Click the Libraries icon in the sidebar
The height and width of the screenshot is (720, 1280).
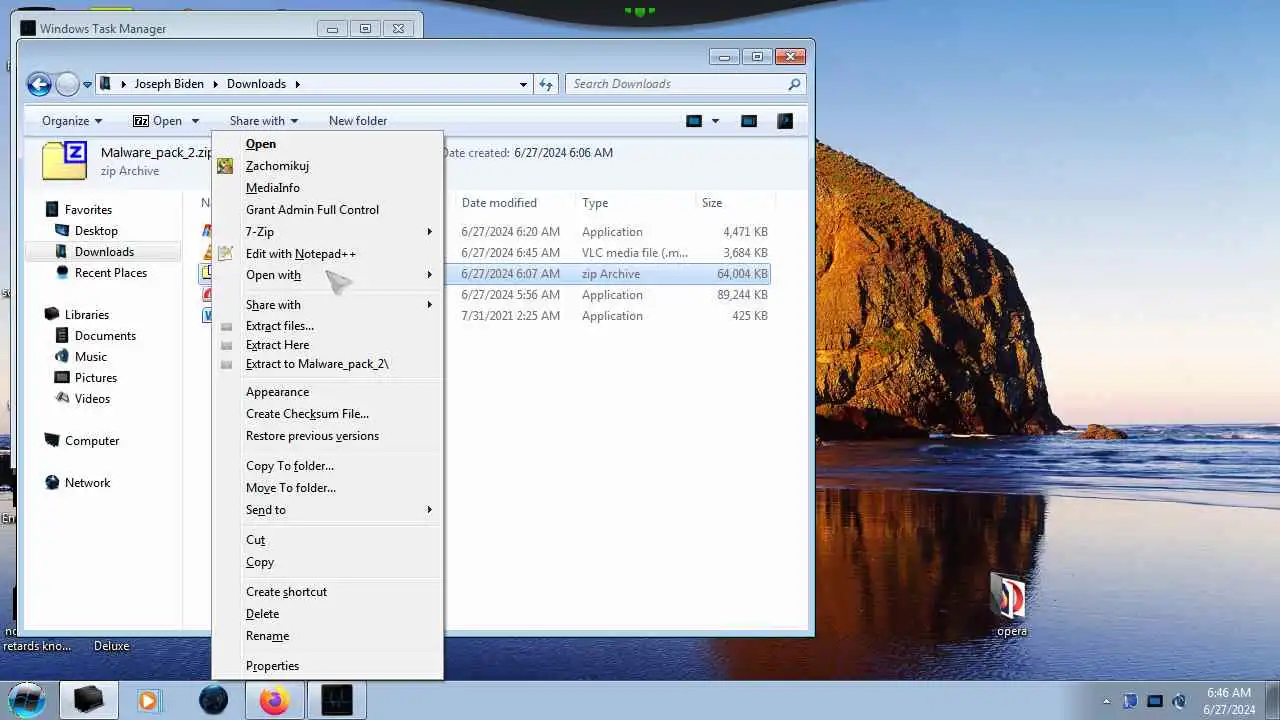52,315
